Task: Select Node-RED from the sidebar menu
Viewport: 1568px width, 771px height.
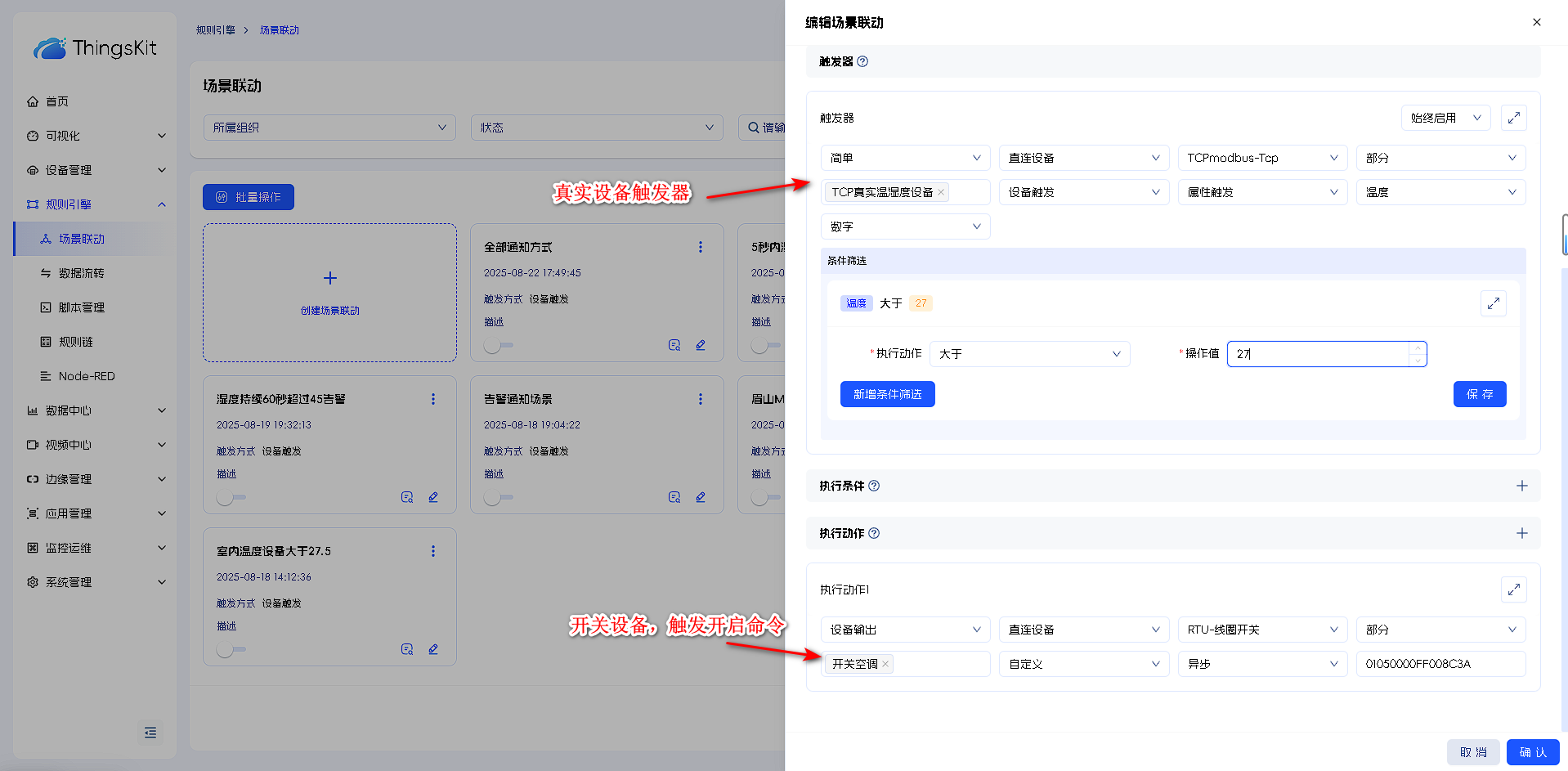Action: point(87,376)
